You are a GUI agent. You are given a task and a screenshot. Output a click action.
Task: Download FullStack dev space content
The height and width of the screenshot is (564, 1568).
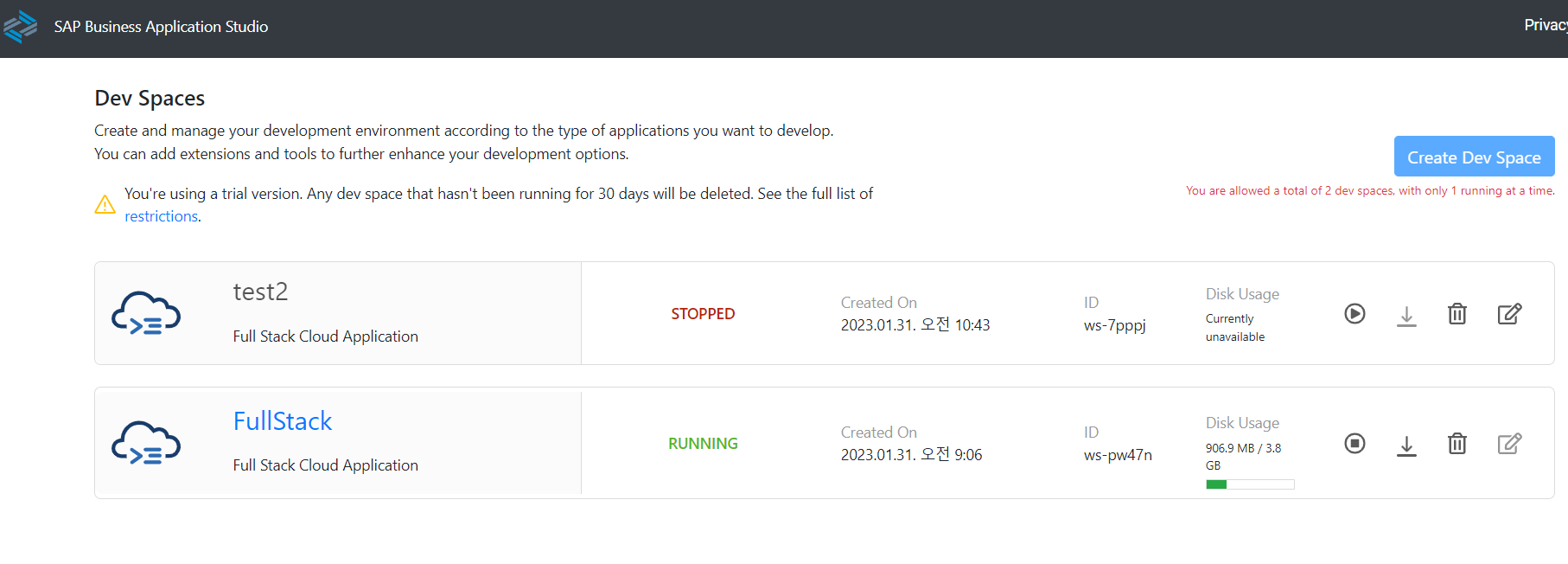pos(1406,445)
